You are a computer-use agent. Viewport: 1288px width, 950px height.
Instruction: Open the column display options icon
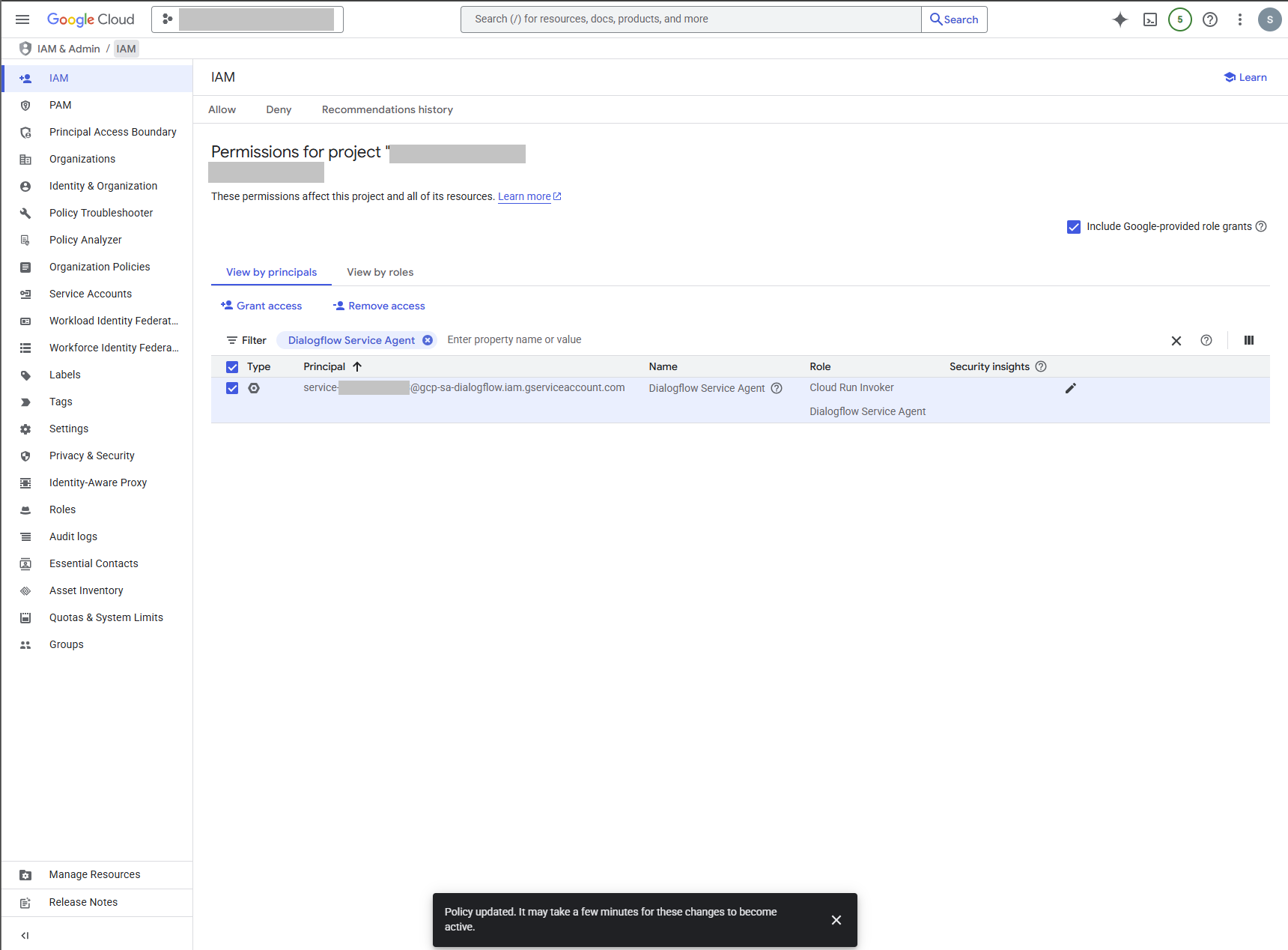pos(1248,340)
